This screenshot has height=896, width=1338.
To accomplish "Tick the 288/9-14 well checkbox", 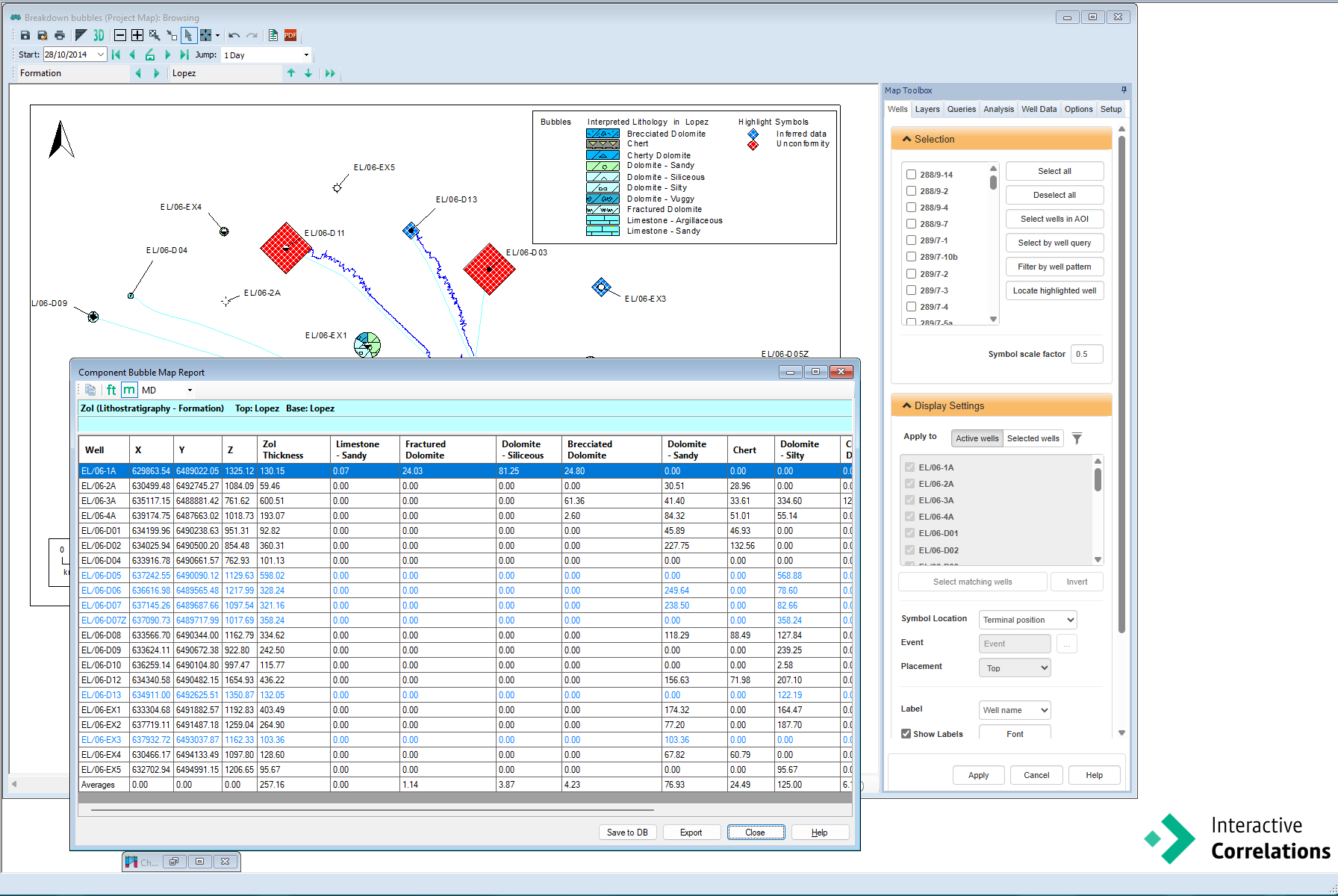I will click(911, 175).
